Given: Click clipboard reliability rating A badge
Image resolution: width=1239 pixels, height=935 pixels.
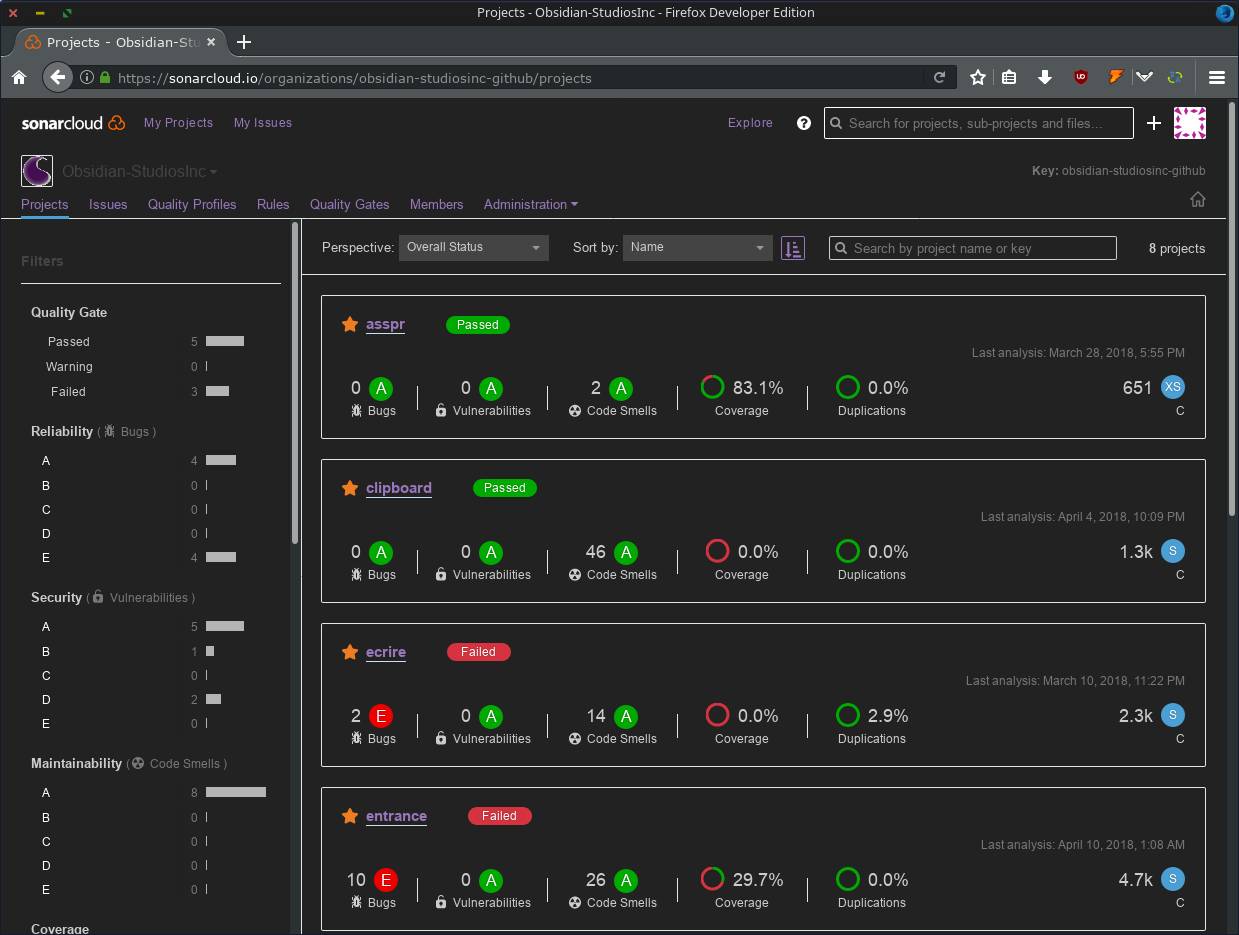Looking at the screenshot, I should point(380,552).
